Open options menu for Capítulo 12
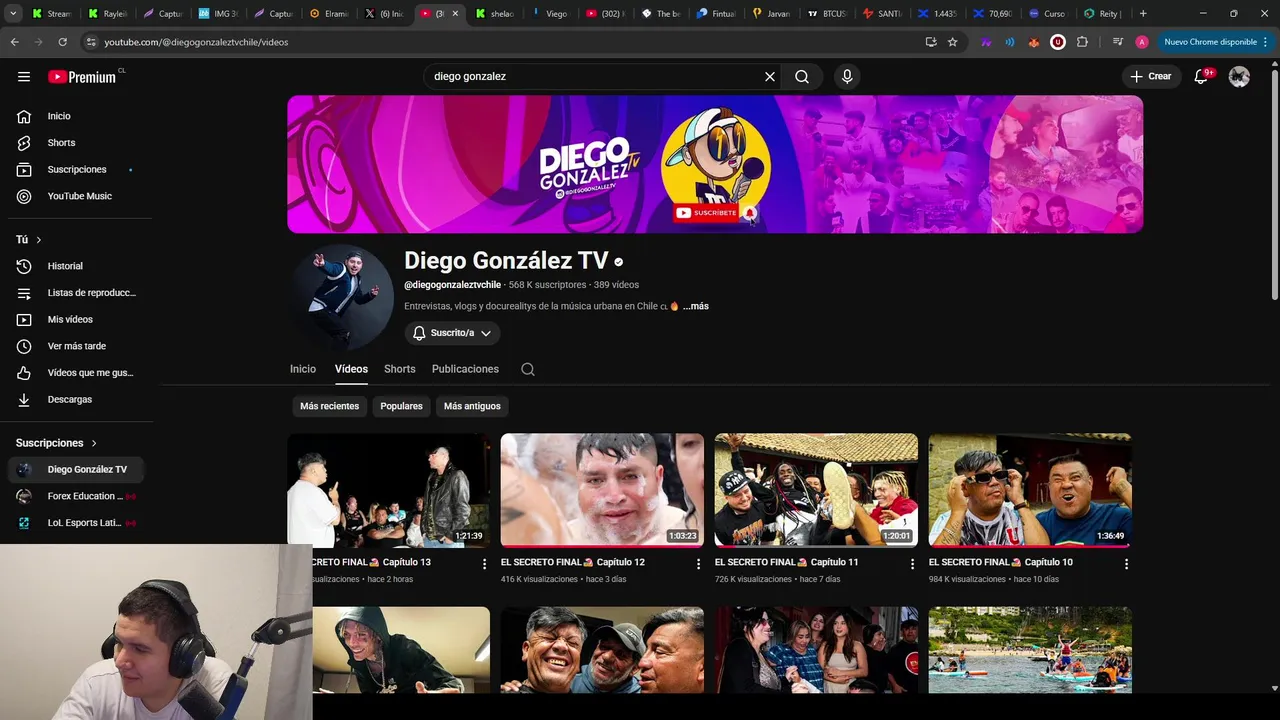Viewport: 1280px width, 720px height. click(x=698, y=564)
